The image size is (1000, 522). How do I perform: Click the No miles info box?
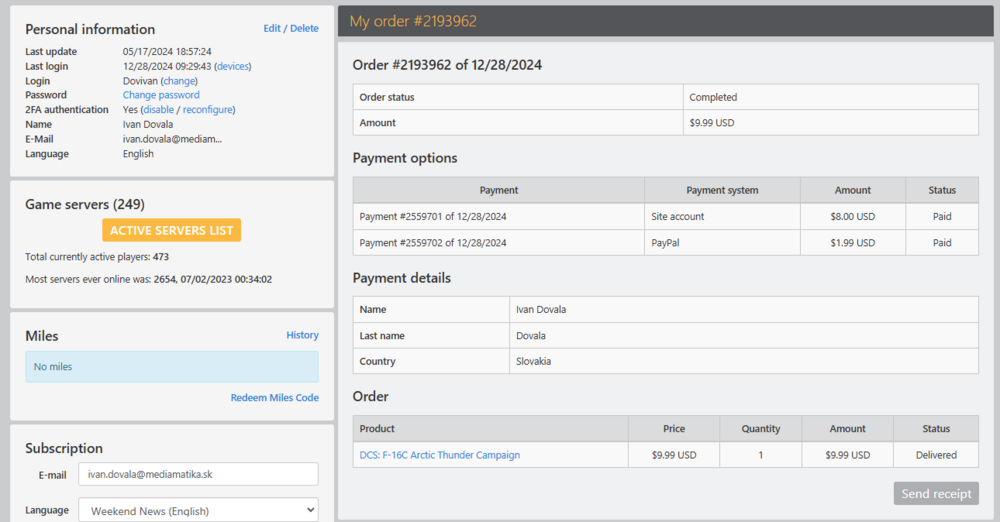(x=172, y=367)
